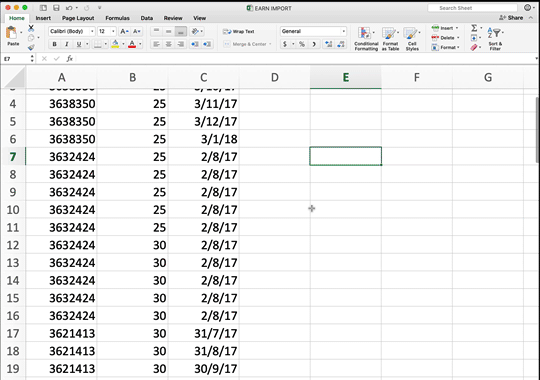Apply comma style format
The image size is (540, 380).
314,44
